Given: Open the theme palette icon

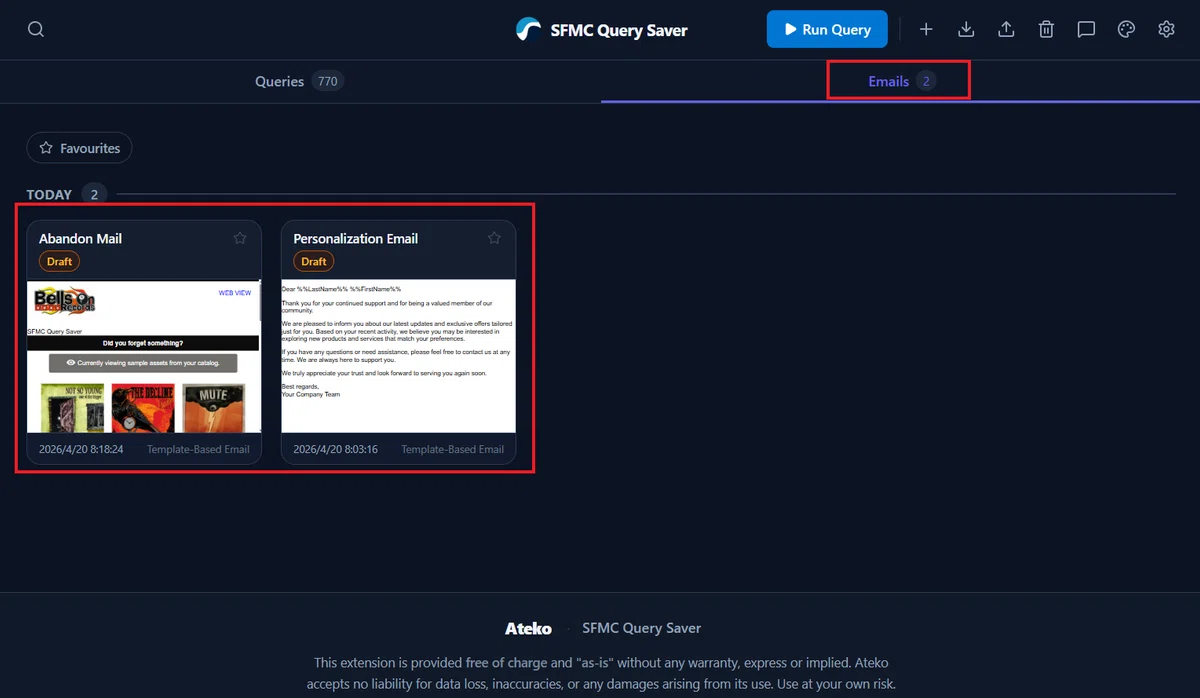Looking at the screenshot, I should (x=1126, y=30).
